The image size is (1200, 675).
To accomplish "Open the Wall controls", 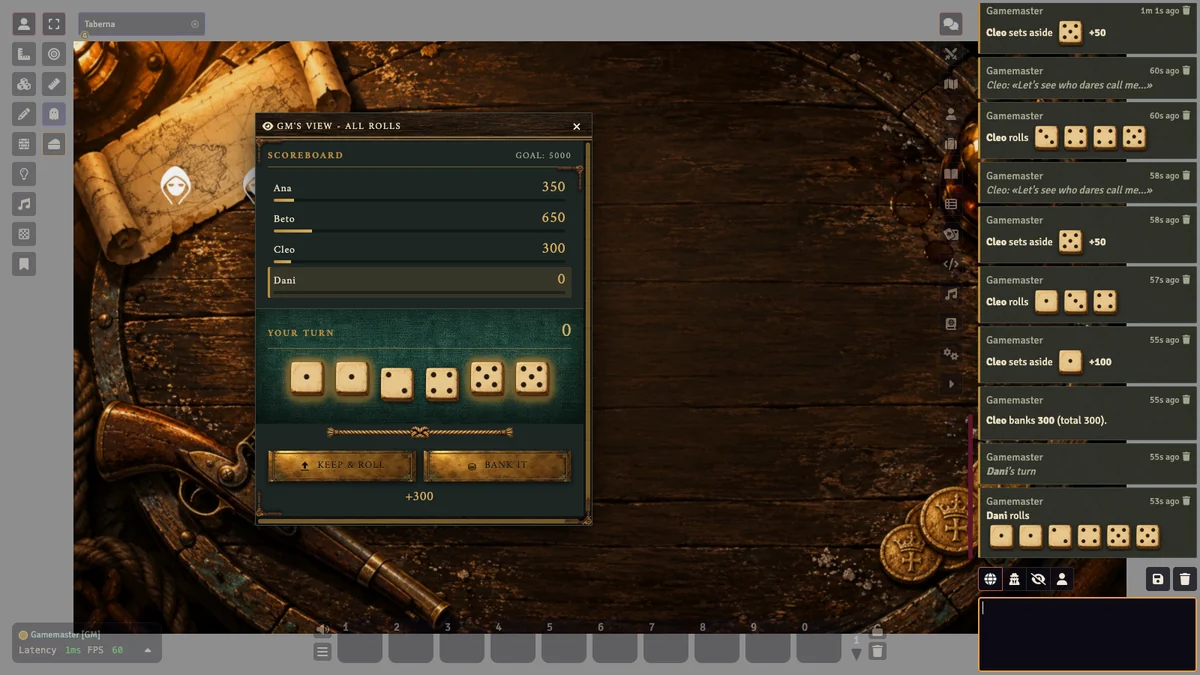I will click(x=24, y=144).
